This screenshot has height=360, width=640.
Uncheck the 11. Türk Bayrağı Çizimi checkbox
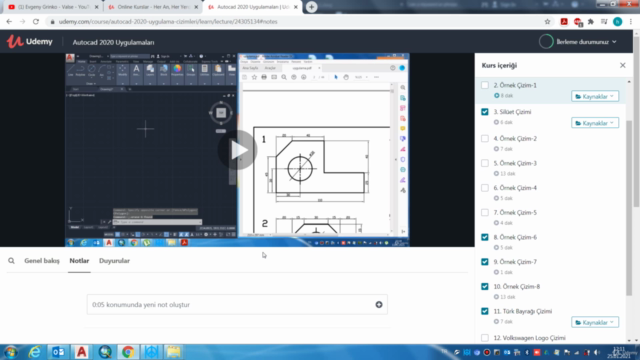pos(484,311)
